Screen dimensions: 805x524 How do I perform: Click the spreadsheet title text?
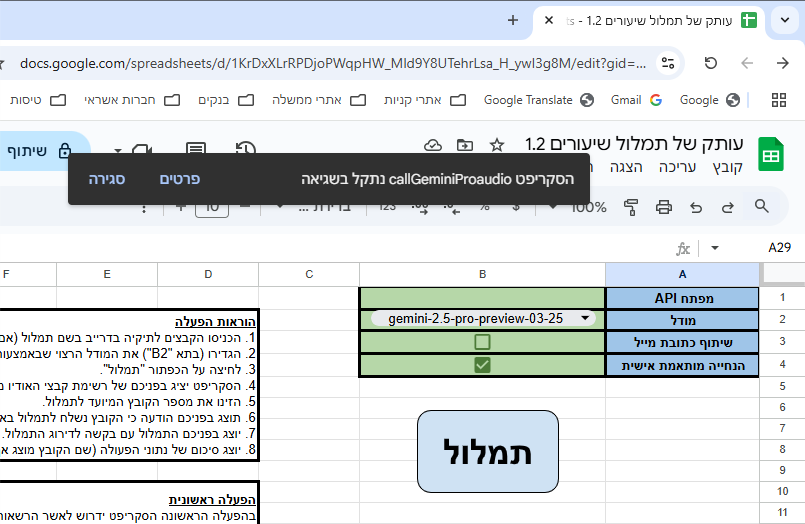pyautogui.click(x=634, y=144)
